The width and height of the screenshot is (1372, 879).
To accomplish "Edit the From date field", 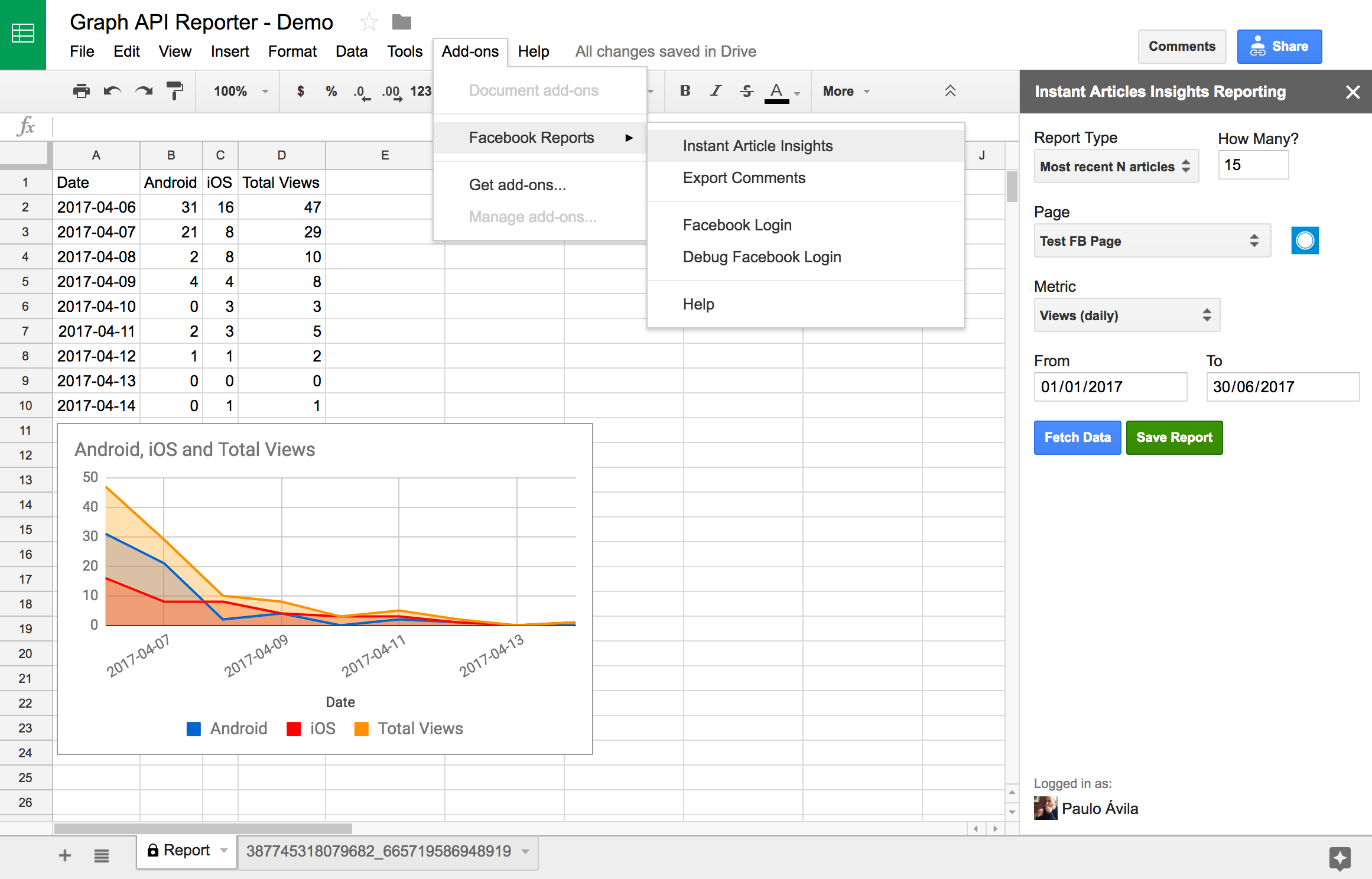I will (1110, 386).
